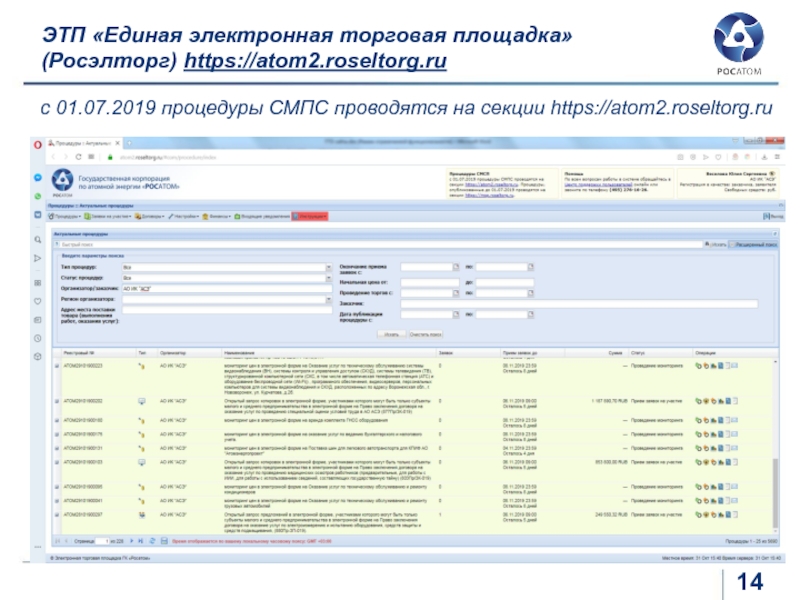Go to next page of procedures list
Screen dimensions: 800x600
pos(132,541)
